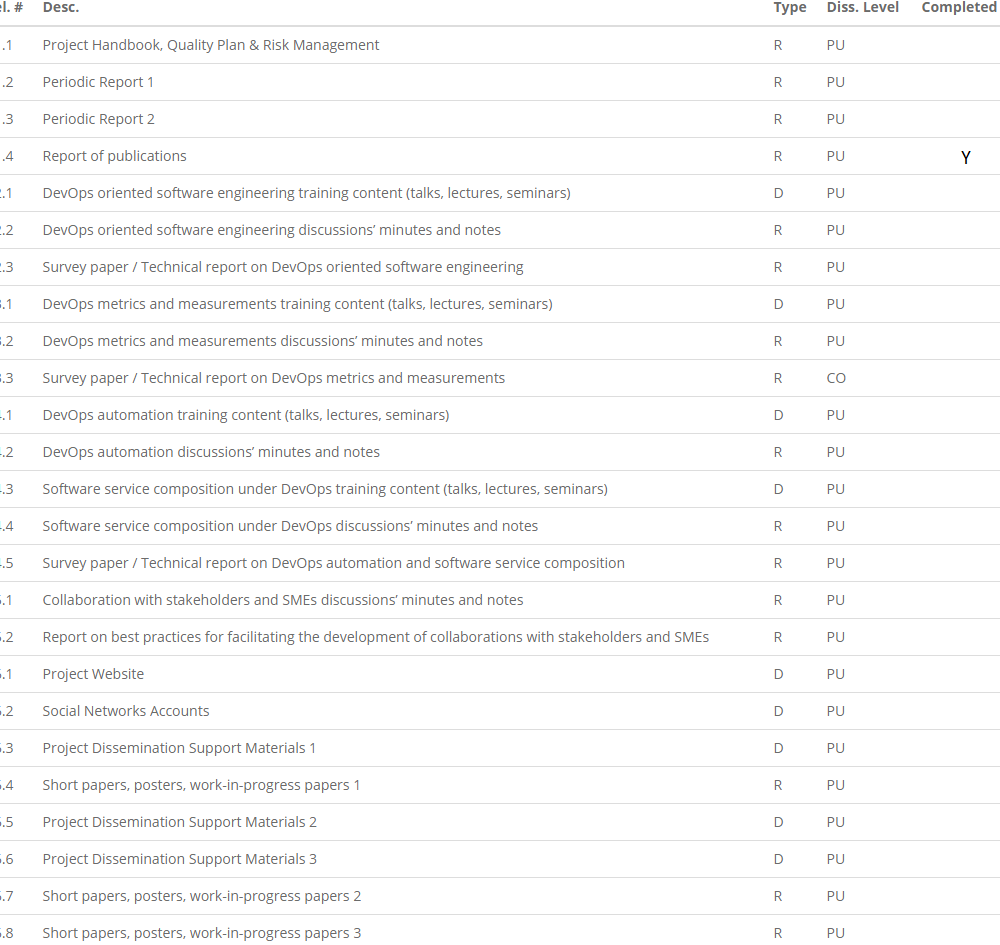Select Survey paper on DevOps metrics and measurements
This screenshot has height=945, width=1000.
(273, 378)
